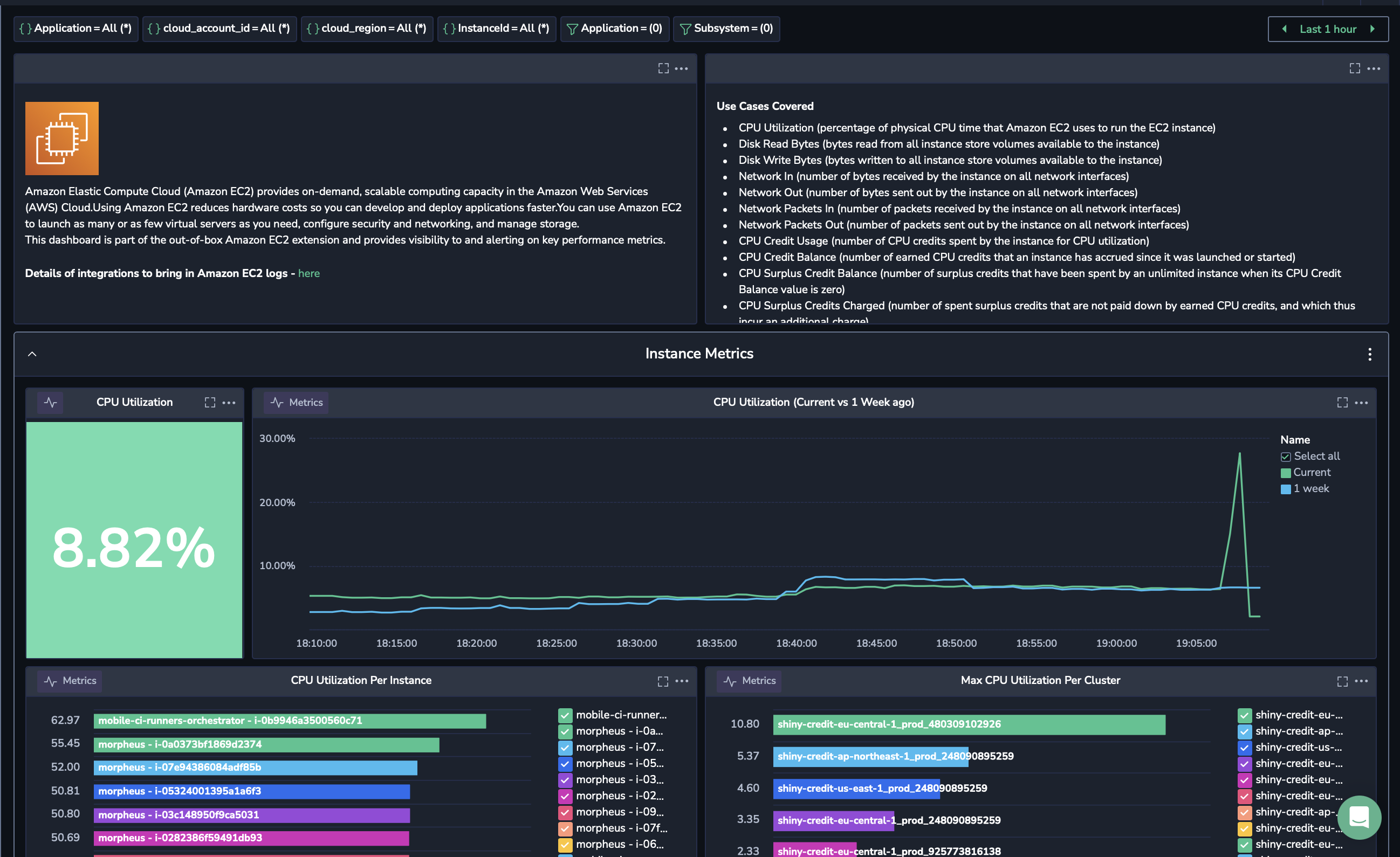The width and height of the screenshot is (1400, 857).
Task: Open the Last 1 hour time picker
Action: tap(1328, 29)
